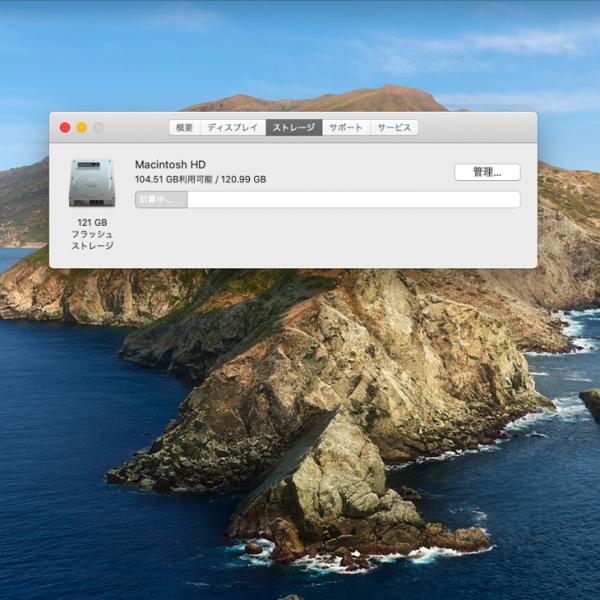The width and height of the screenshot is (600, 600).
Task: Click the Macintosh HD volume name
Action: pos(172,164)
